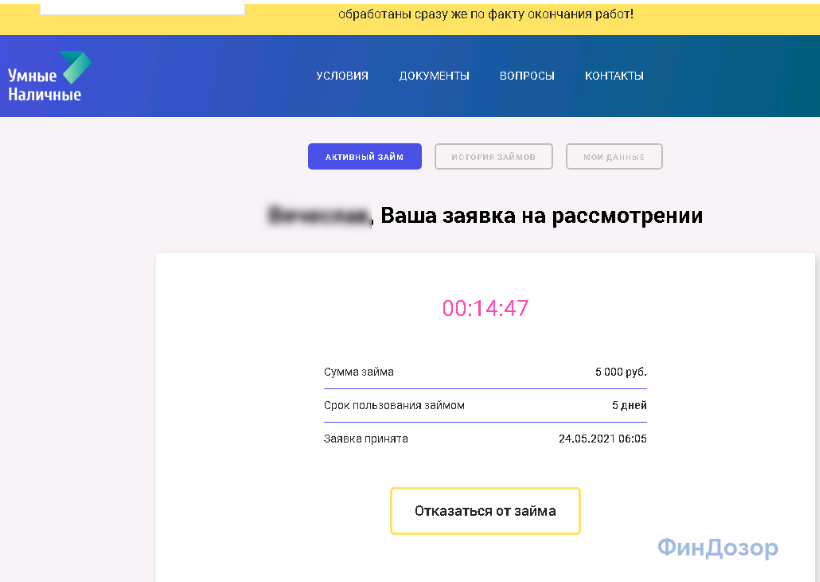
Task: Navigate to КОНТАКТЫ
Action: (614, 76)
